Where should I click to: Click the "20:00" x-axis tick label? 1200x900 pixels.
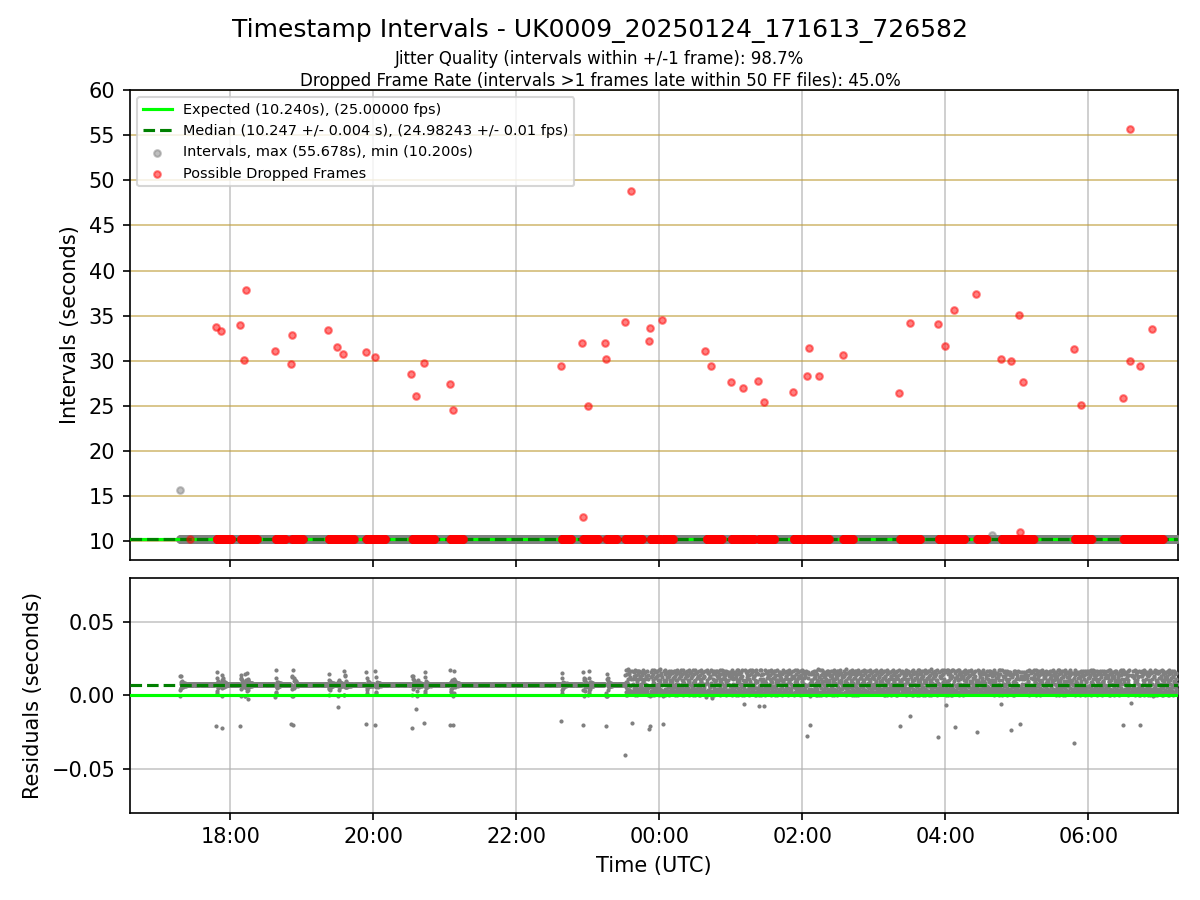point(373,834)
